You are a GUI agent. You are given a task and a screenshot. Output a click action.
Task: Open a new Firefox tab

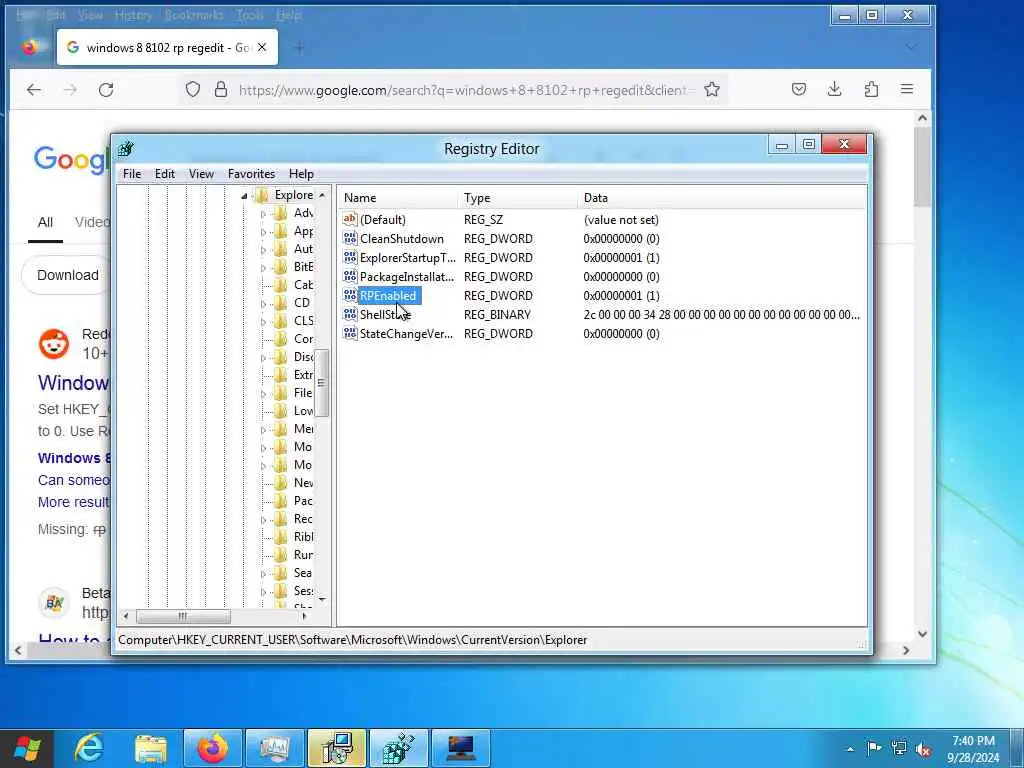coord(299,48)
